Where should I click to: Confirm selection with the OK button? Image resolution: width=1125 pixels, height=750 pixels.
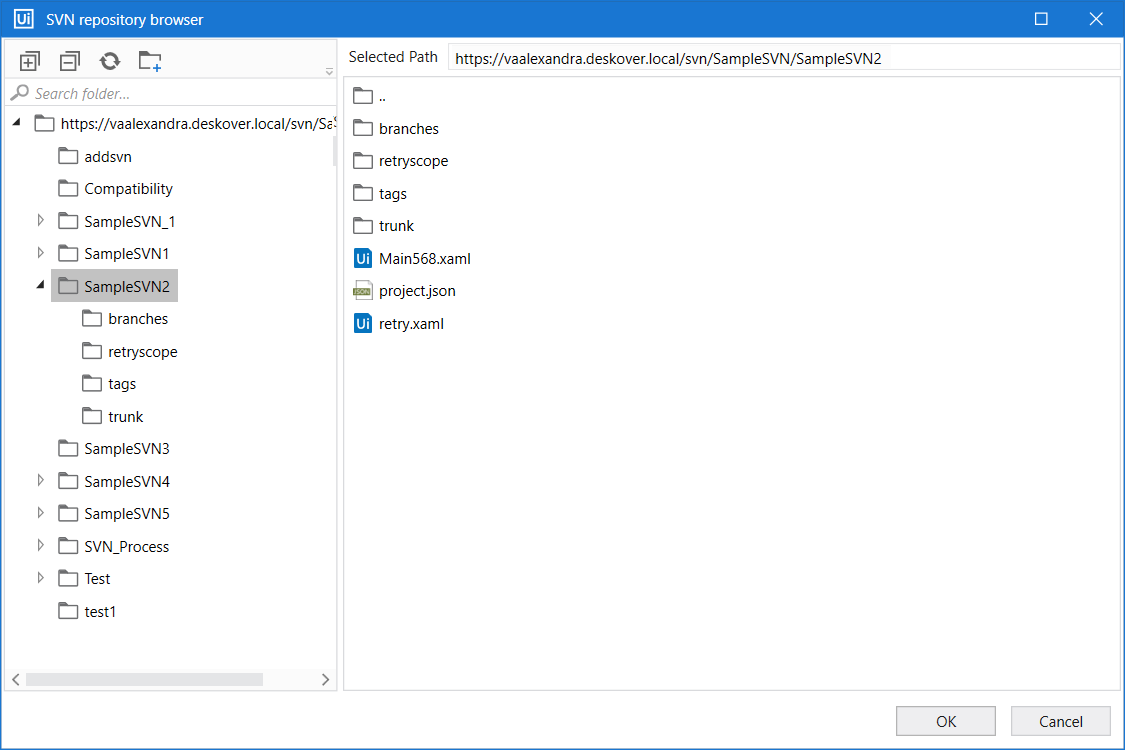945,720
